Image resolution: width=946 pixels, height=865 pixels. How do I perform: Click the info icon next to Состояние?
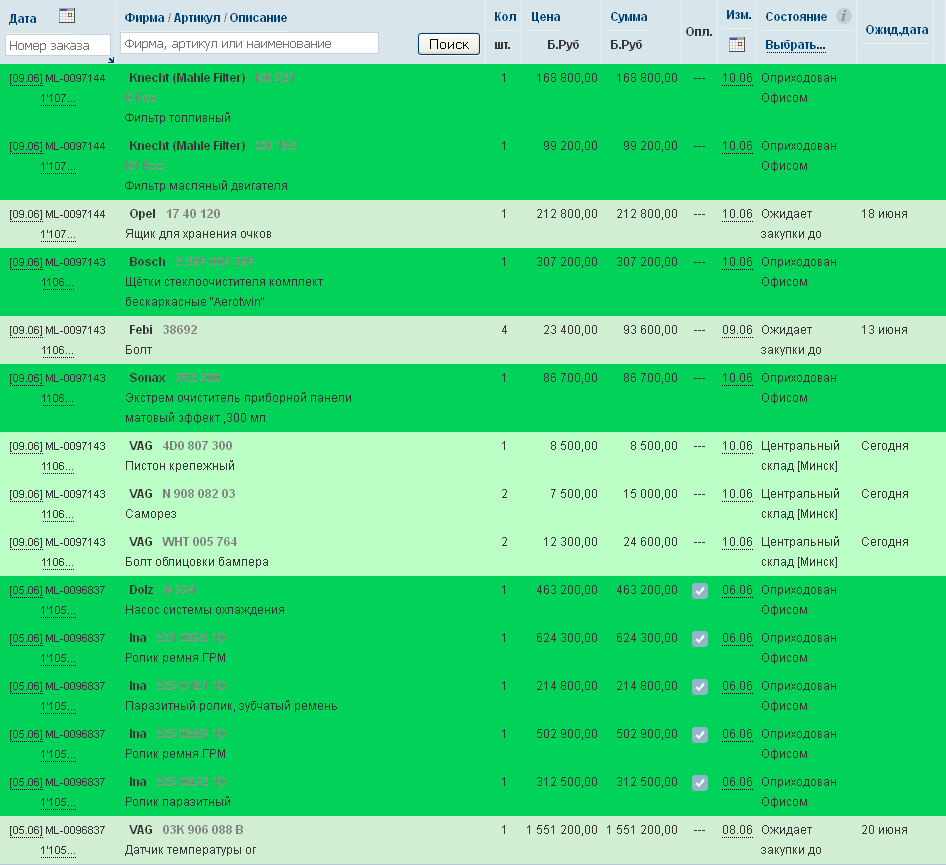pyautogui.click(x=843, y=16)
